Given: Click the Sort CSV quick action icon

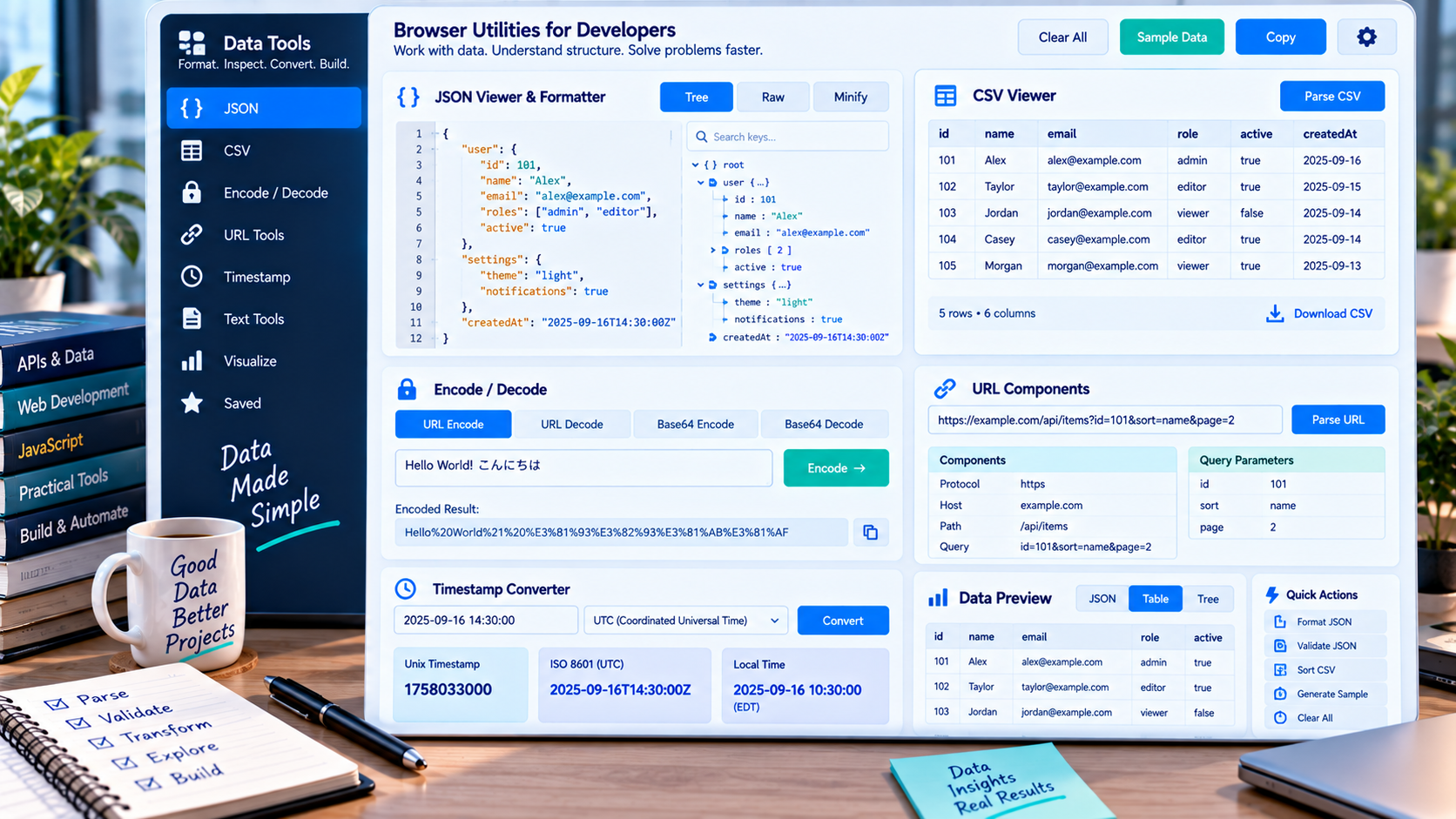Looking at the screenshot, I should [1280, 670].
